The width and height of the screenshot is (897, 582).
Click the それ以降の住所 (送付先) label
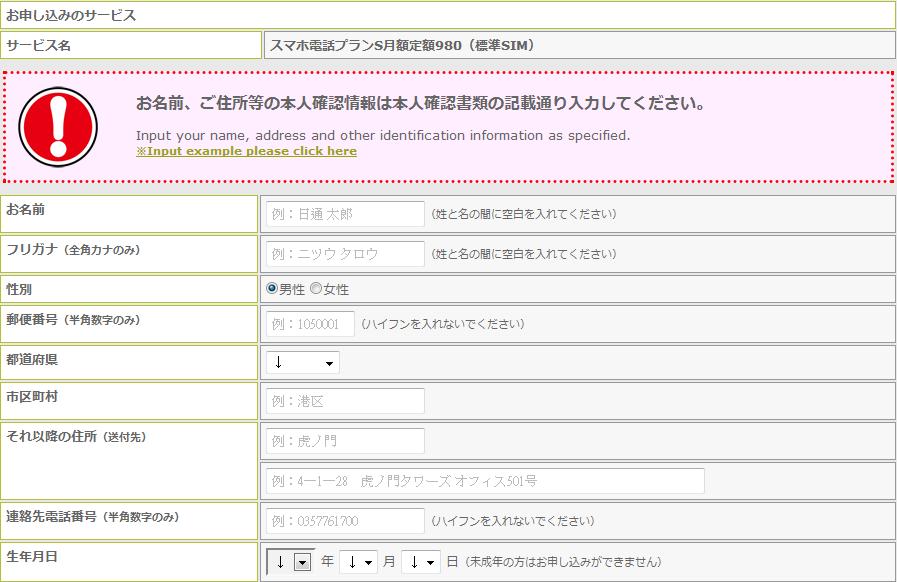[76, 437]
